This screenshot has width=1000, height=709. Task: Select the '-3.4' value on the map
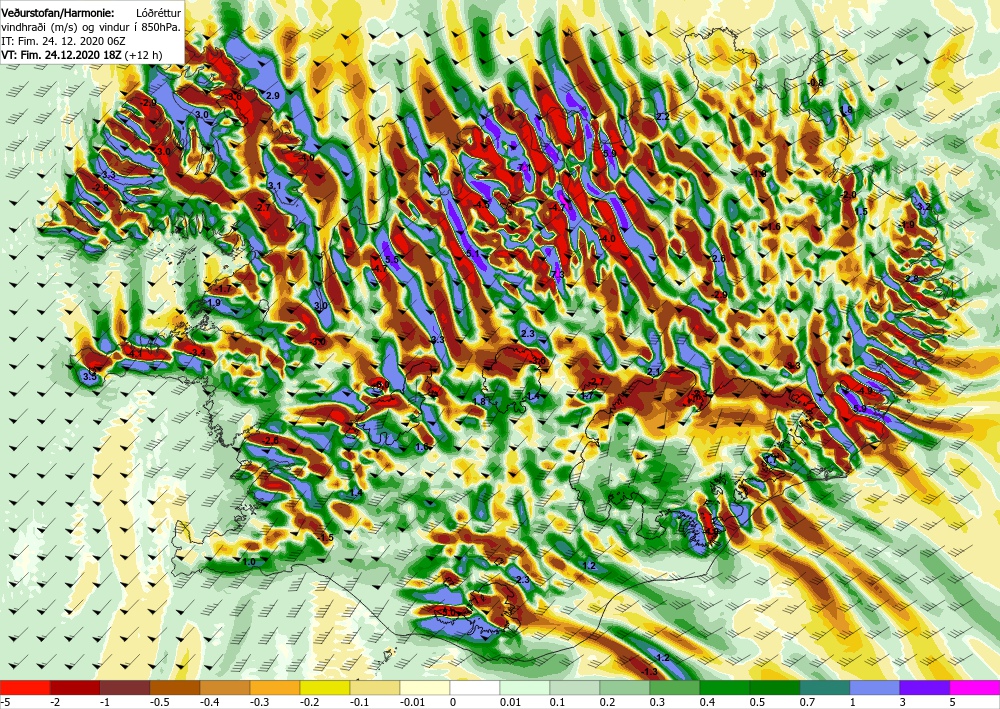tap(198, 352)
